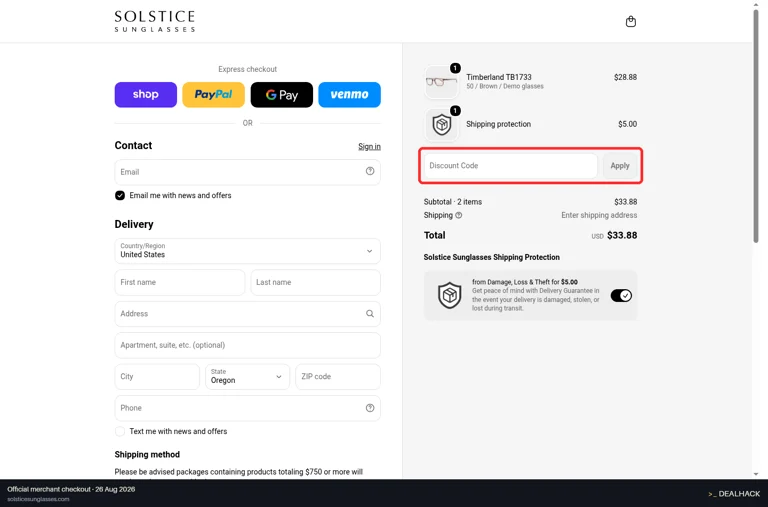This screenshot has width=768, height=507.
Task: Click the Shipping method heading
Action: (147, 455)
